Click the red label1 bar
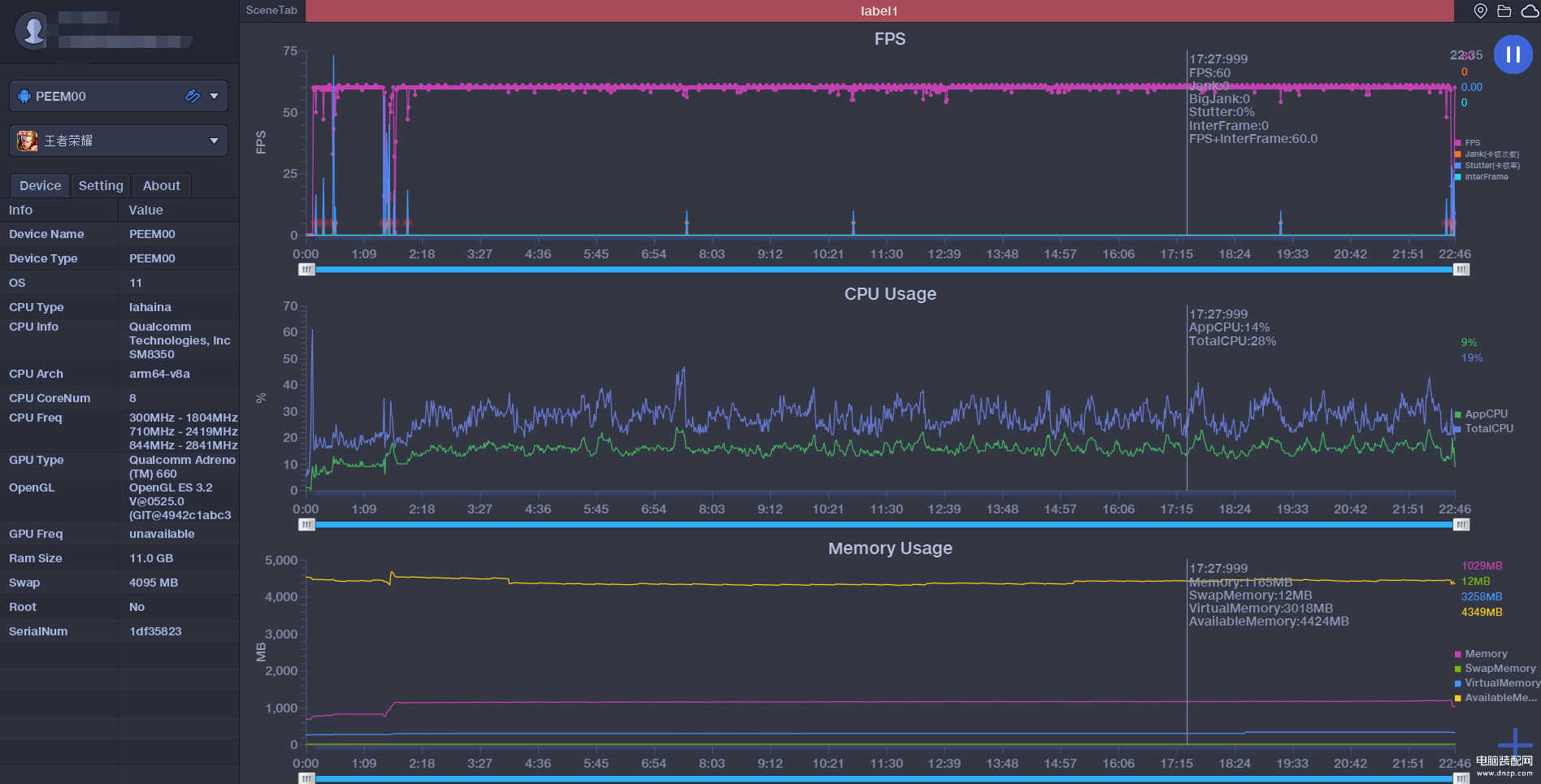 tap(879, 11)
